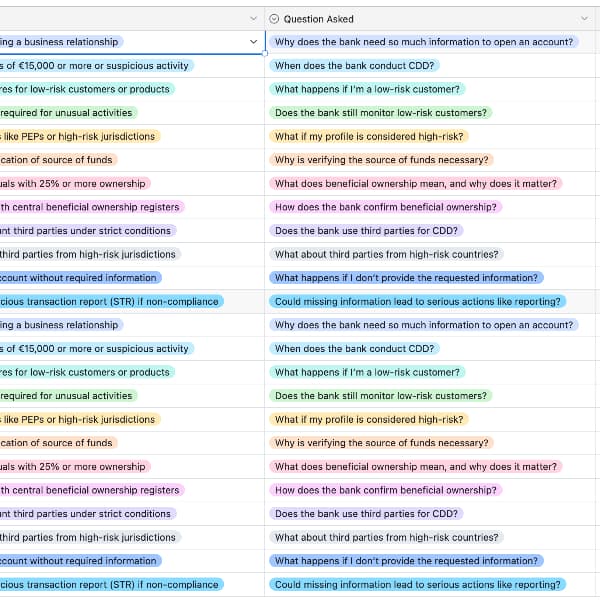Select the second 'Why is verifying the source of funds necessary?' tag

tap(382, 443)
